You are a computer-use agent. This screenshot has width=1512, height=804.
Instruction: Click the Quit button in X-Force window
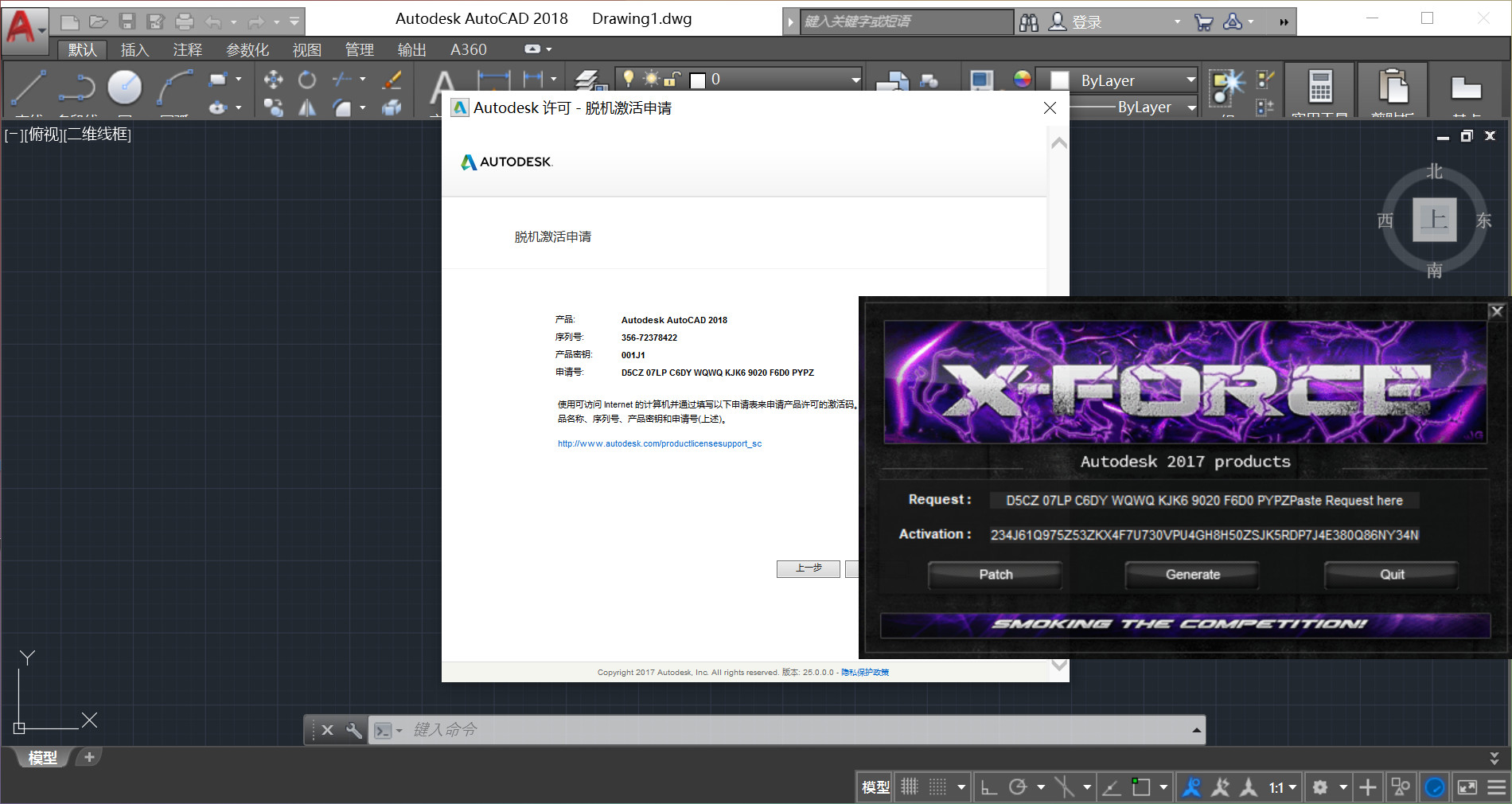coord(1391,574)
